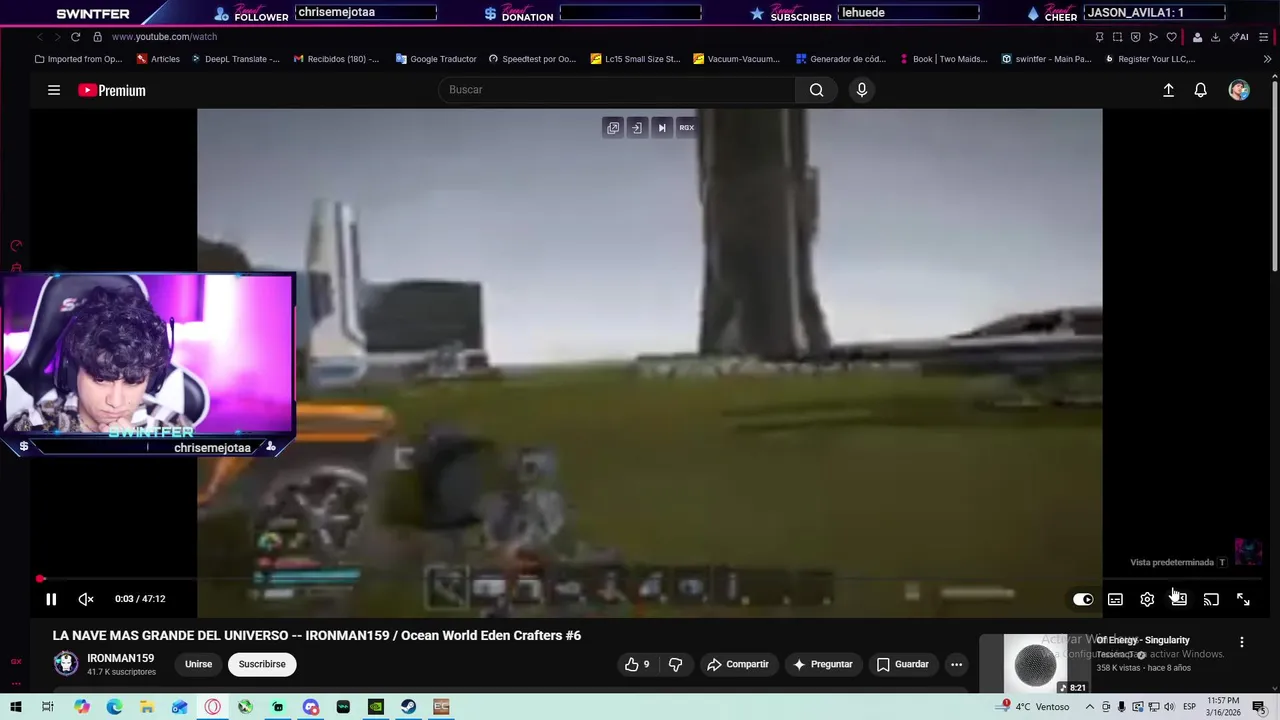This screenshot has width=1280, height=720.
Task: Click the Preguntar button
Action: coord(823,664)
